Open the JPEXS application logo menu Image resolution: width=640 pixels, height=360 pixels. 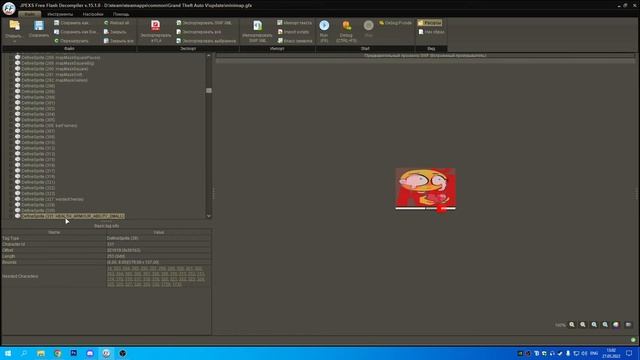[x=9, y=8]
